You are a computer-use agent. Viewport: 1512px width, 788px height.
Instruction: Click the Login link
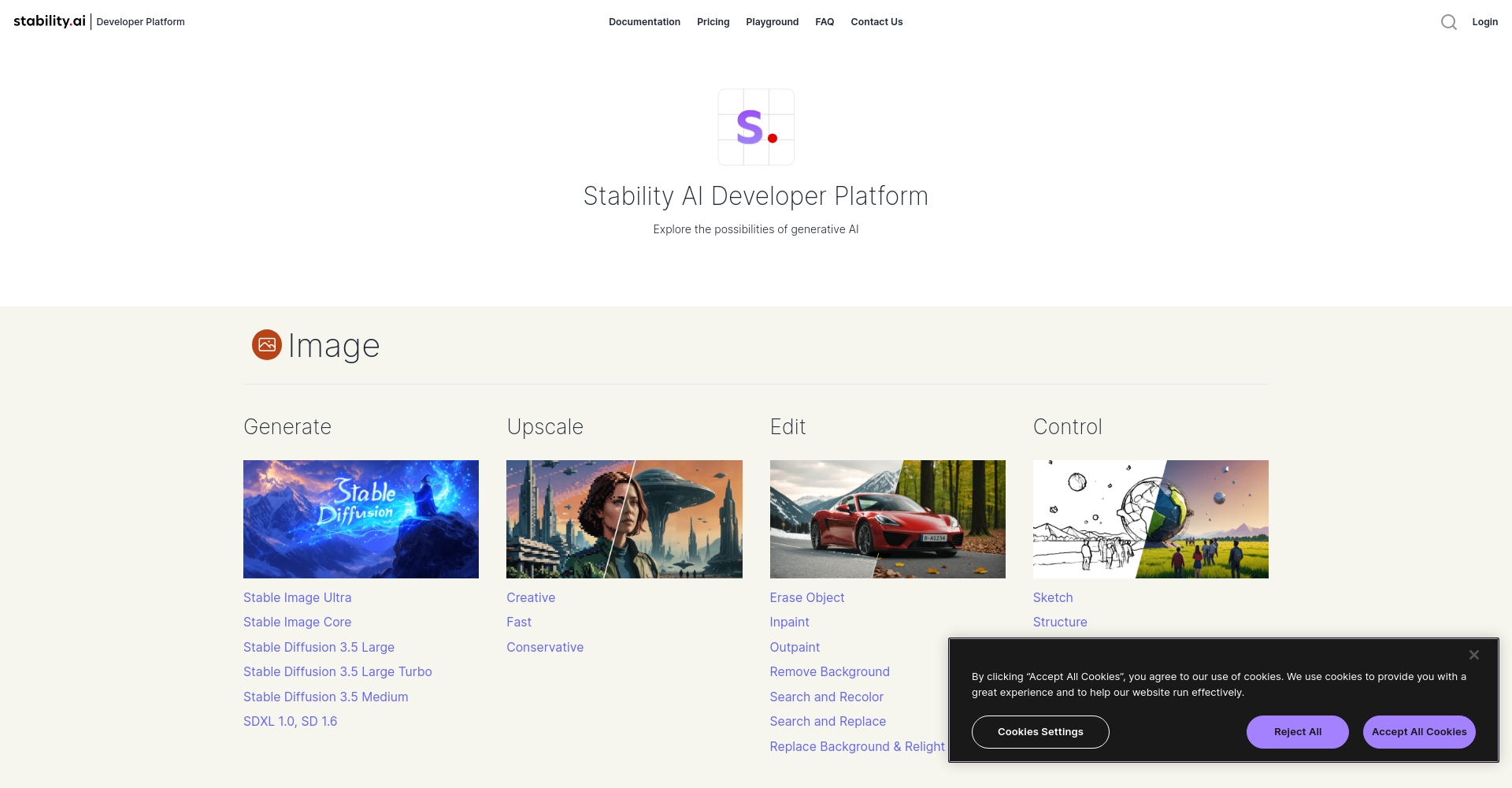tap(1484, 22)
